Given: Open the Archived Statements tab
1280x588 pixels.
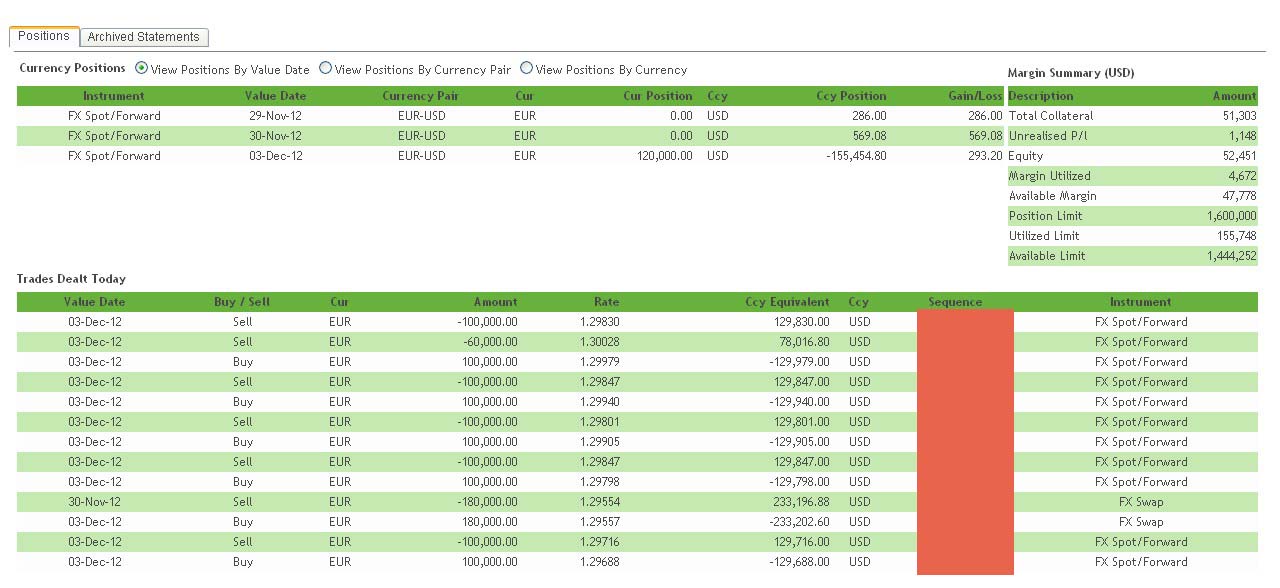Looking at the screenshot, I should 143,37.
